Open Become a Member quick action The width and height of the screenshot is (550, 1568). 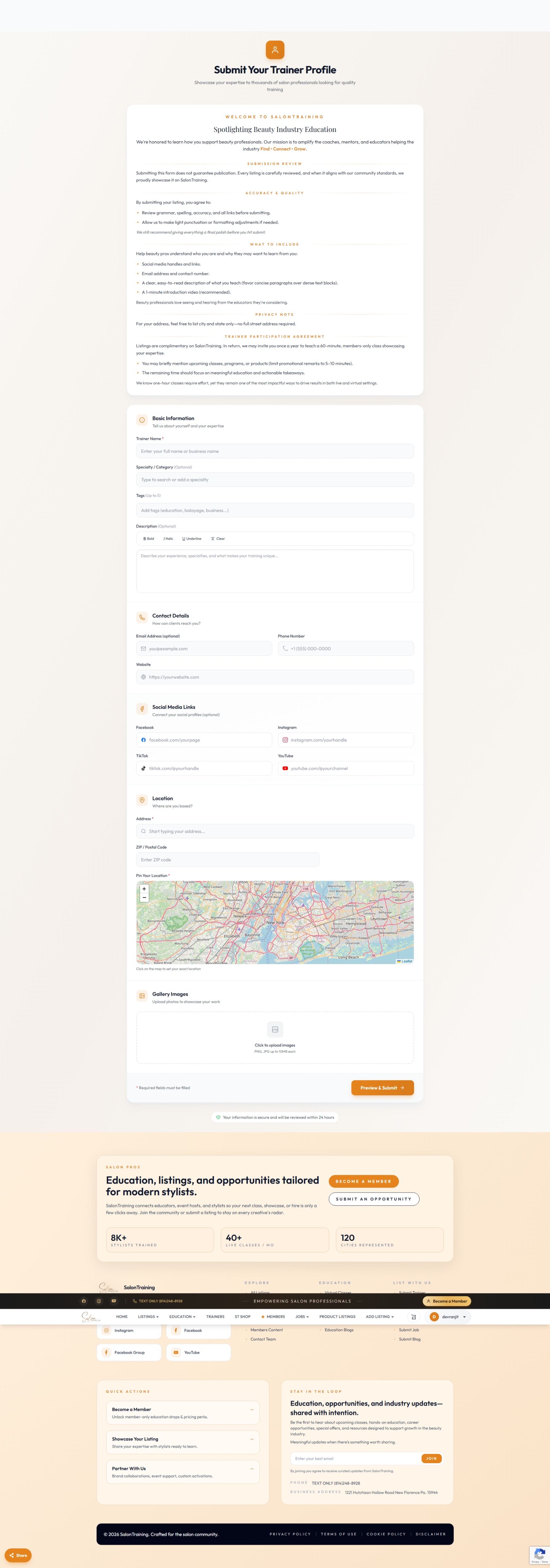click(183, 1413)
